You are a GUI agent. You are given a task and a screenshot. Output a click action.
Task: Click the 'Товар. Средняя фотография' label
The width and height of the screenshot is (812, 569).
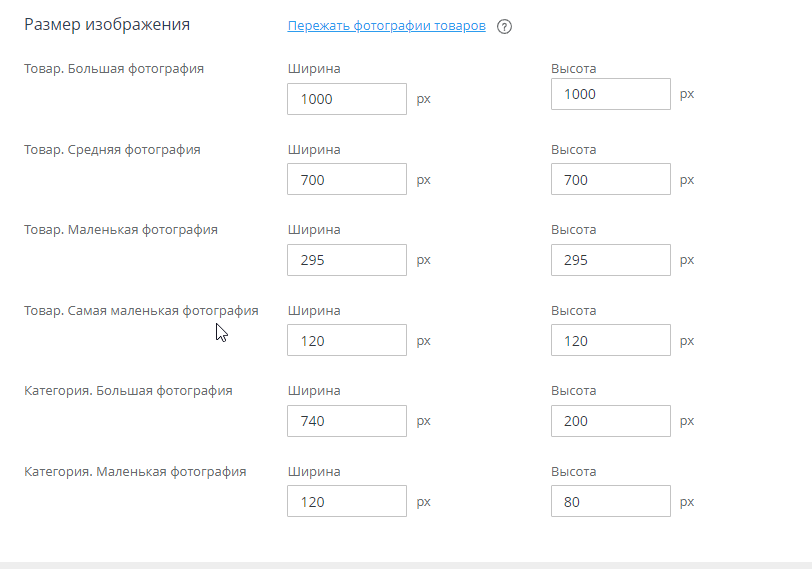tap(112, 150)
